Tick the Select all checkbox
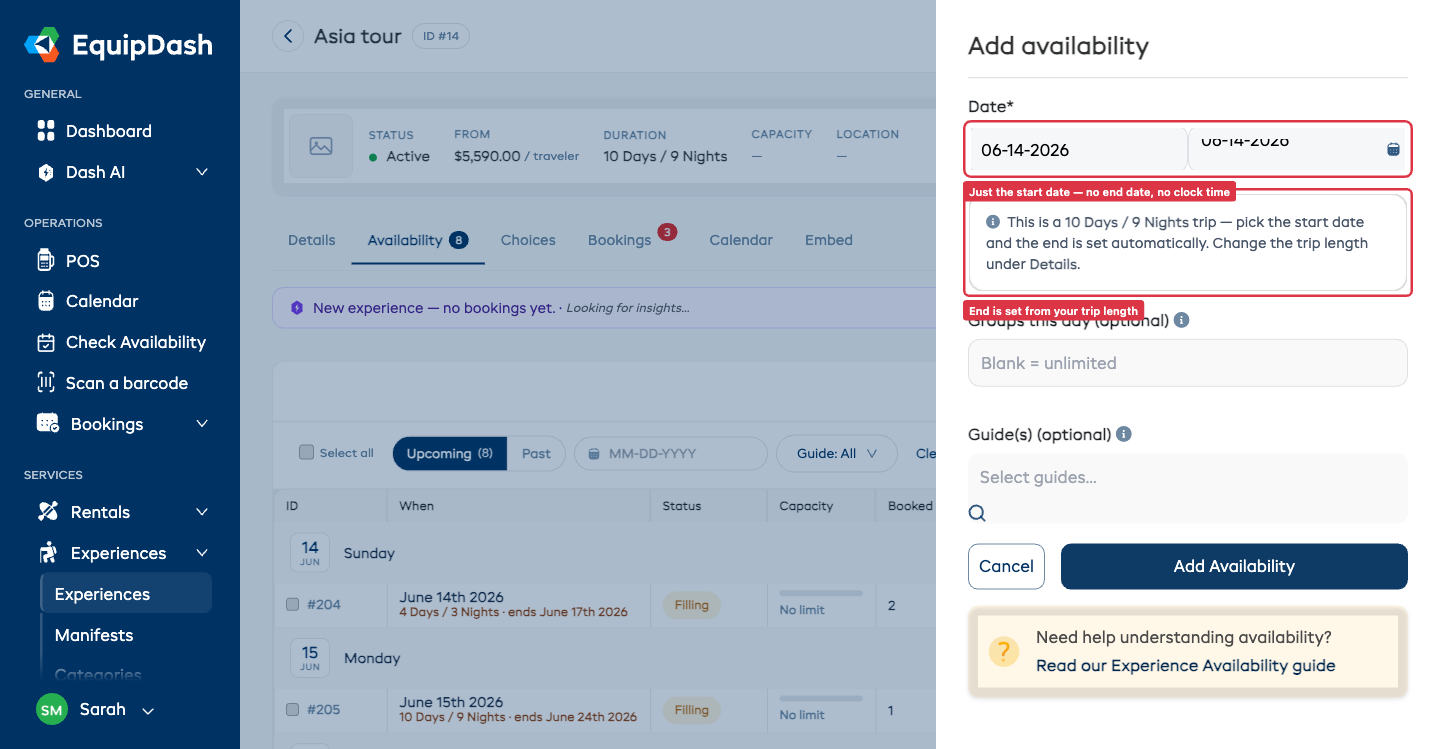1440x749 pixels. (x=306, y=452)
